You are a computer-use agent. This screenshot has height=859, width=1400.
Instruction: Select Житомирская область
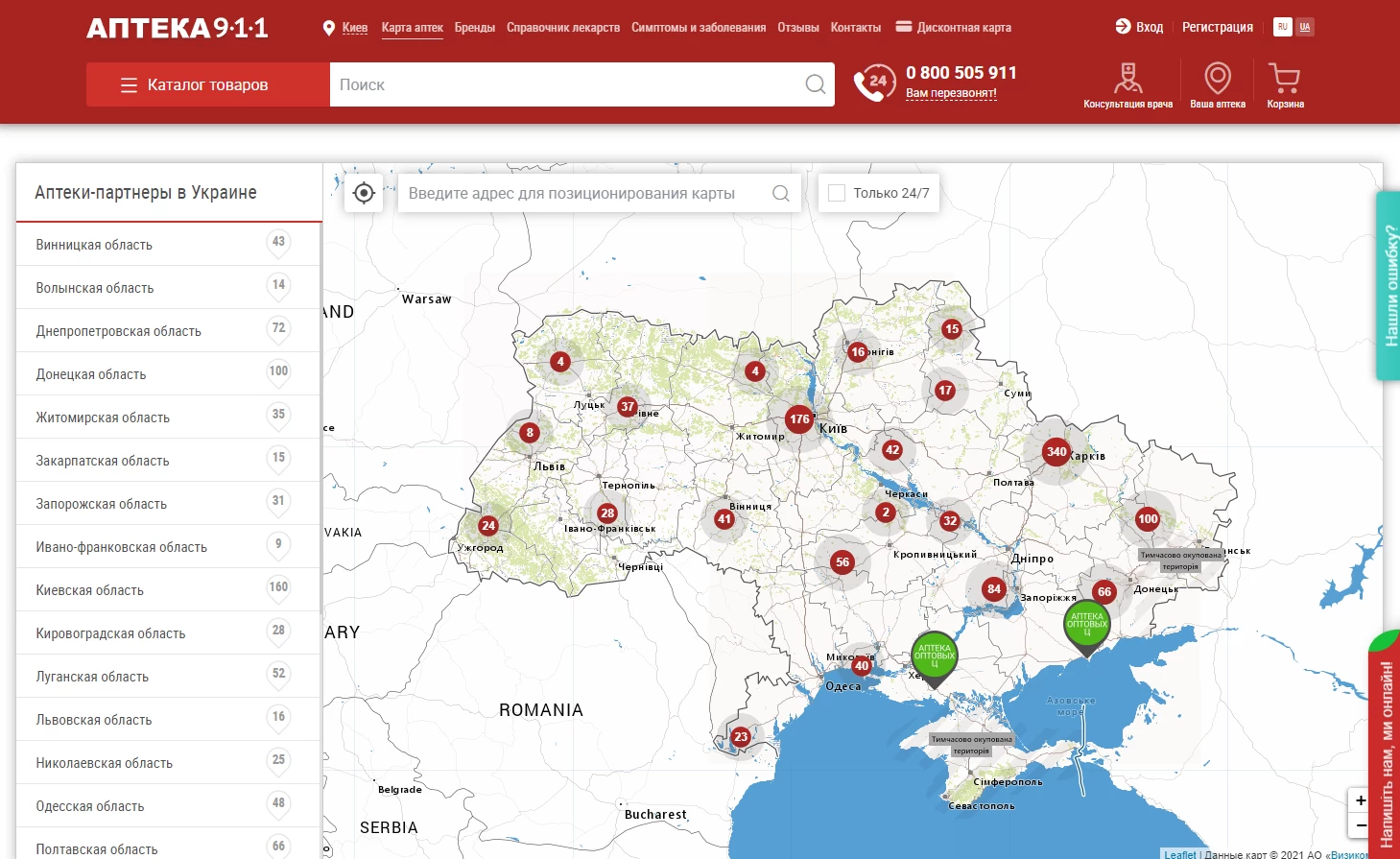pos(168,418)
